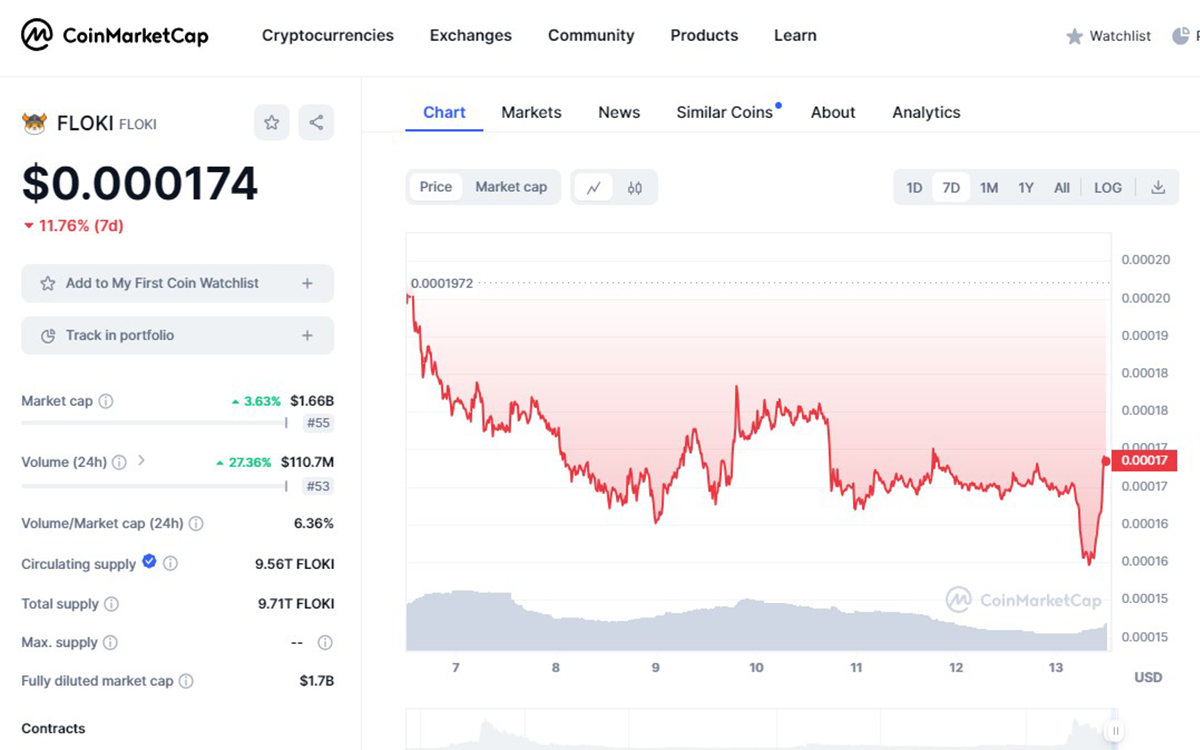Click the #53 volume rank badge
The height and width of the screenshot is (750, 1200).
[x=319, y=486]
